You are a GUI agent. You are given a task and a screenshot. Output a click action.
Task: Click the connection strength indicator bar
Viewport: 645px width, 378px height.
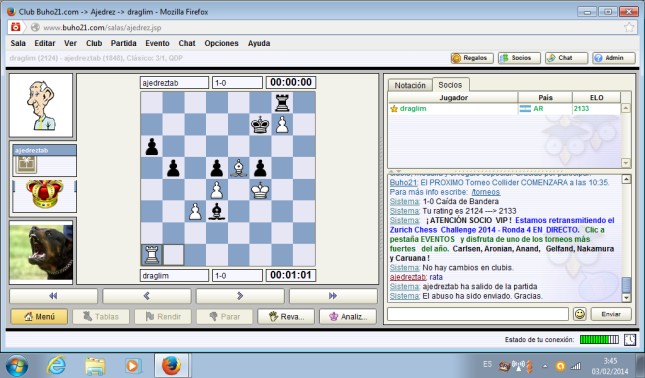pyautogui.click(x=599, y=340)
